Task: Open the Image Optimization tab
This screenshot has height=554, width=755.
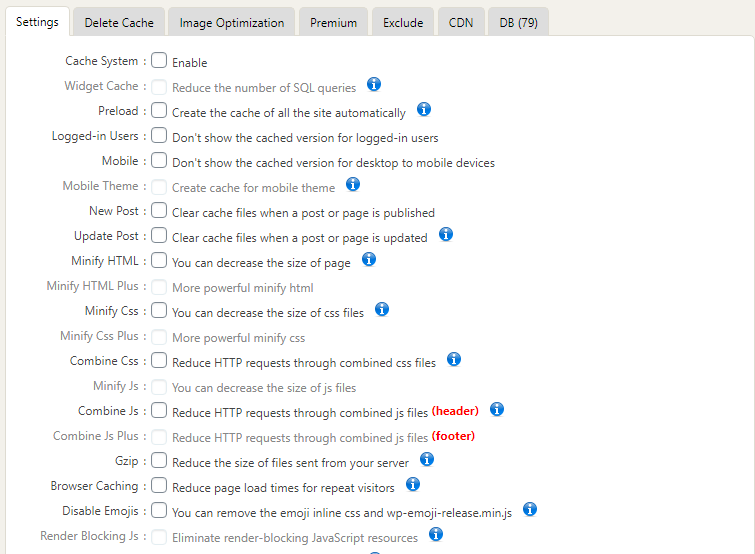Action: [231, 22]
